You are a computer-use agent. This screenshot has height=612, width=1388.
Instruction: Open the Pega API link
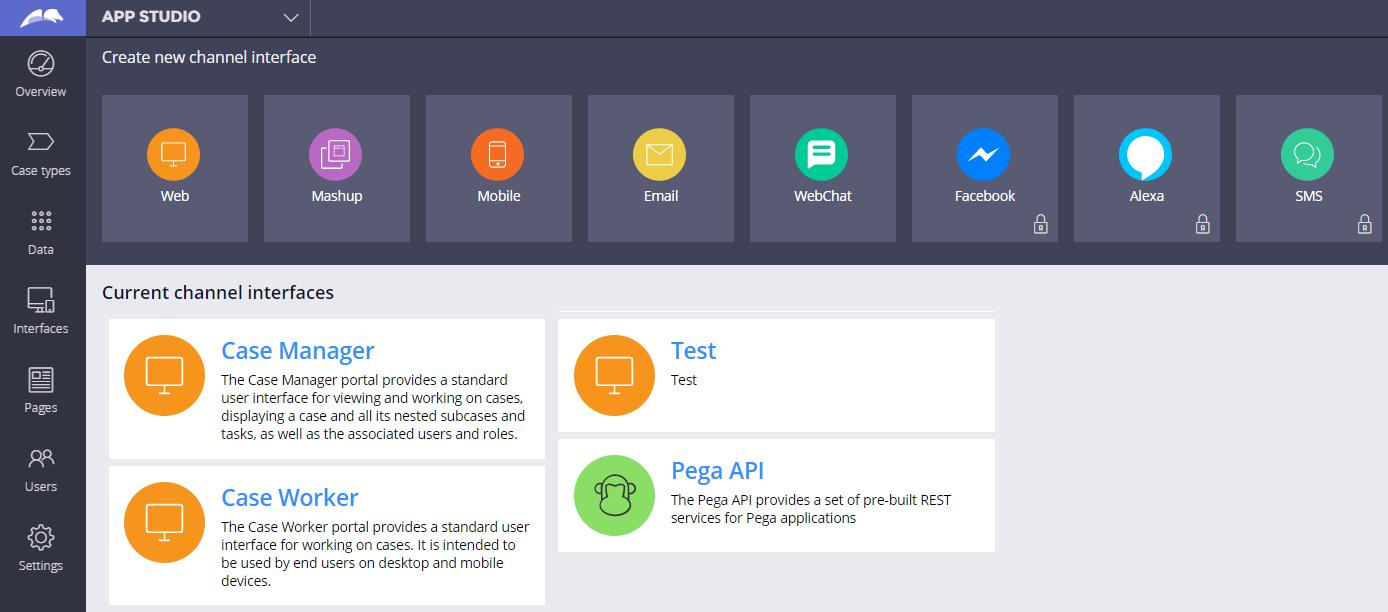717,471
